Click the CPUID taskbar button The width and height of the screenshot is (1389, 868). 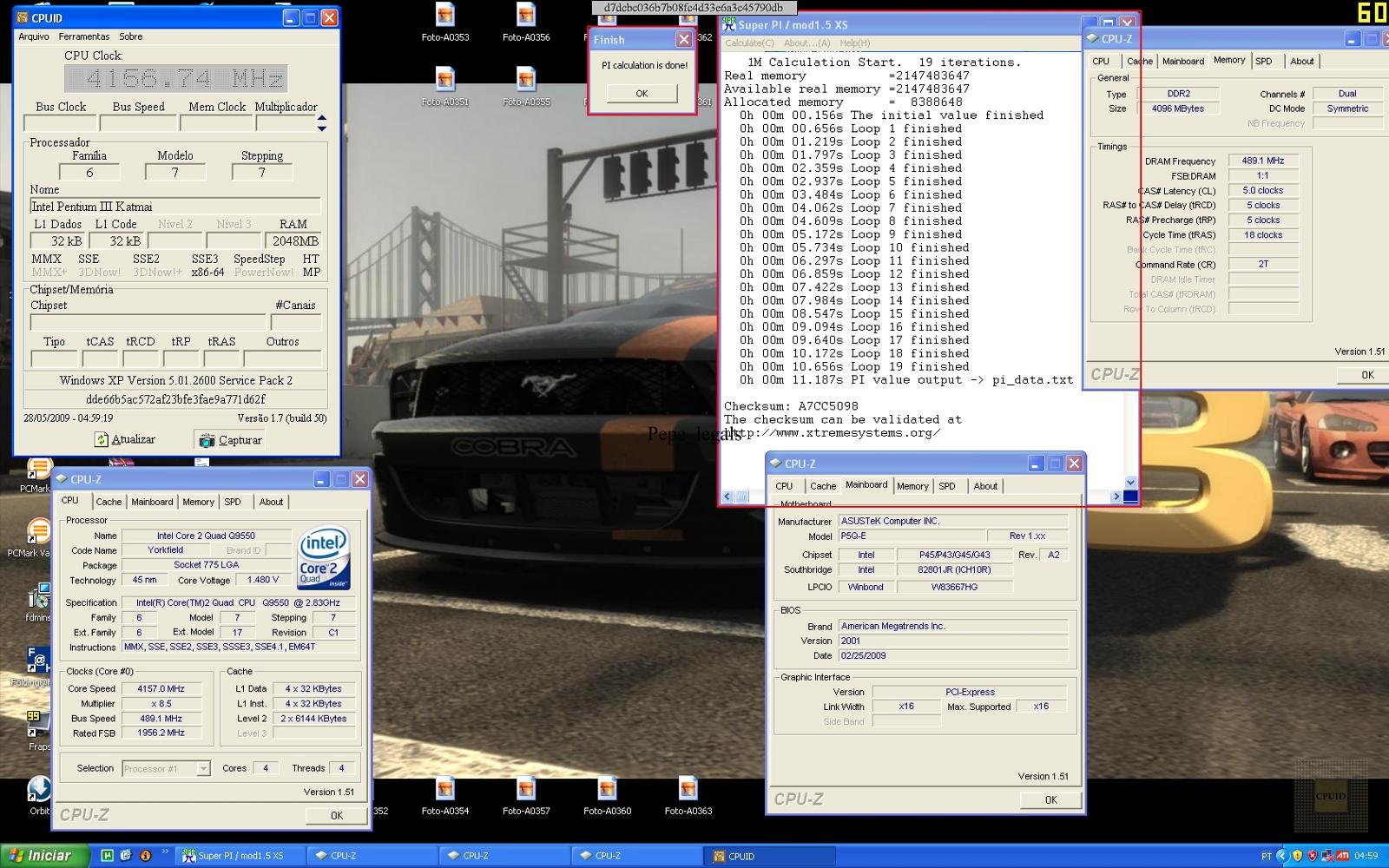(769, 856)
